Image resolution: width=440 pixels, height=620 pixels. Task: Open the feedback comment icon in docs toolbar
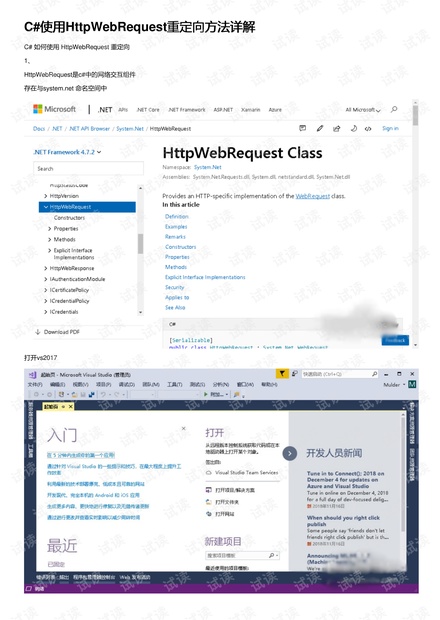tap(303, 128)
